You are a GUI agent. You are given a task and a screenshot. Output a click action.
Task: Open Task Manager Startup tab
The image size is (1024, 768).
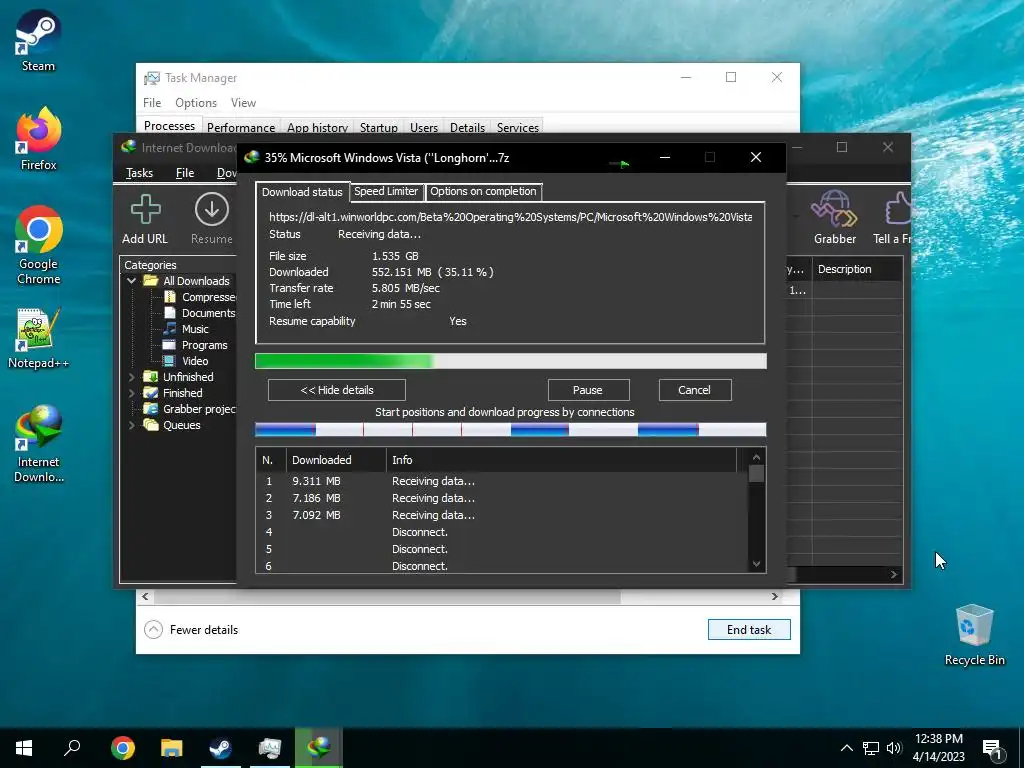pos(379,127)
